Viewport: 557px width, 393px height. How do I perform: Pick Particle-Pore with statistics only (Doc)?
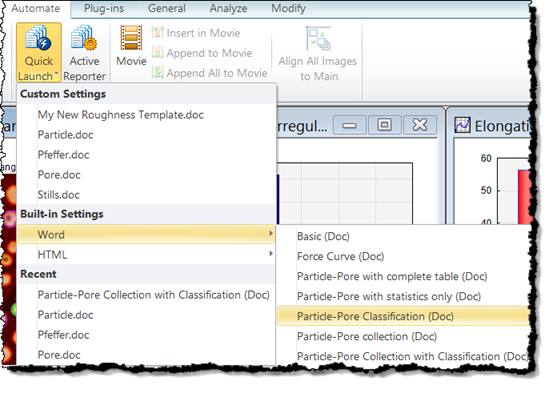coord(389,296)
